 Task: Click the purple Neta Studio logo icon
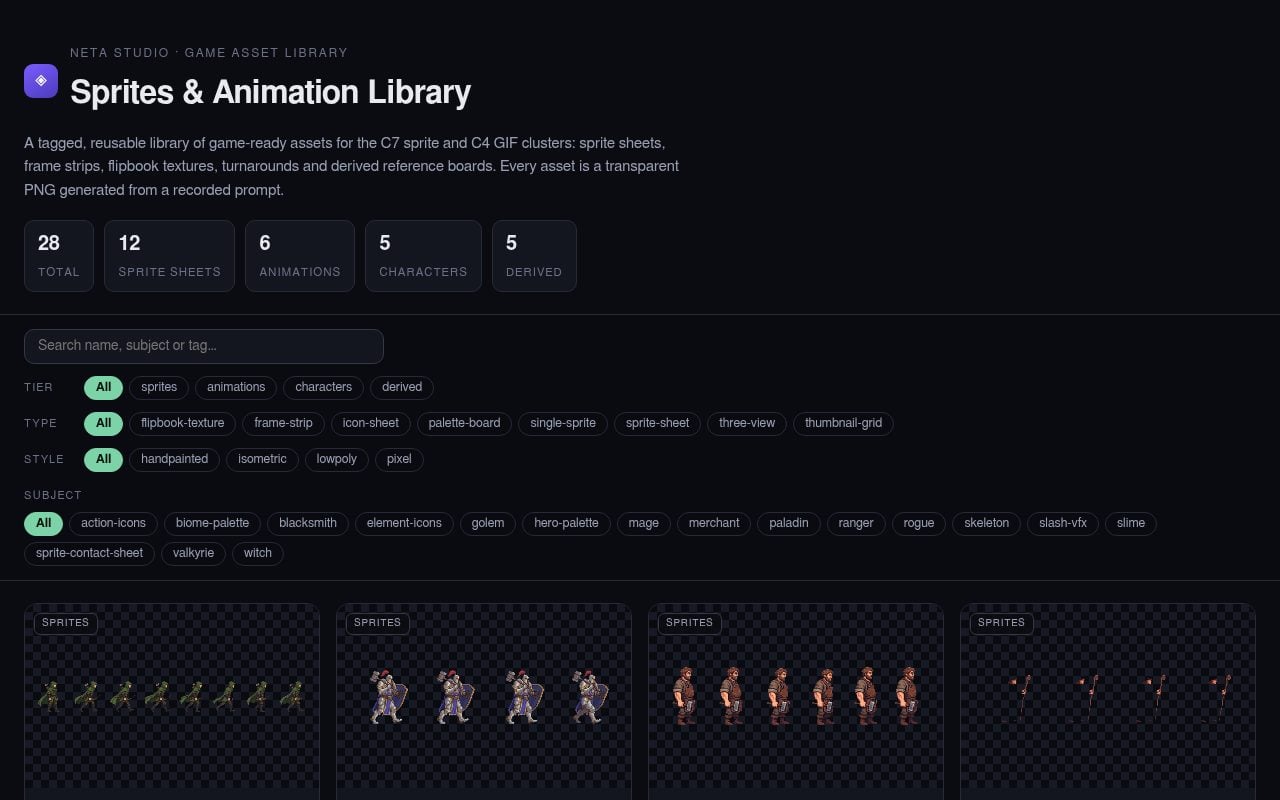[x=41, y=81]
